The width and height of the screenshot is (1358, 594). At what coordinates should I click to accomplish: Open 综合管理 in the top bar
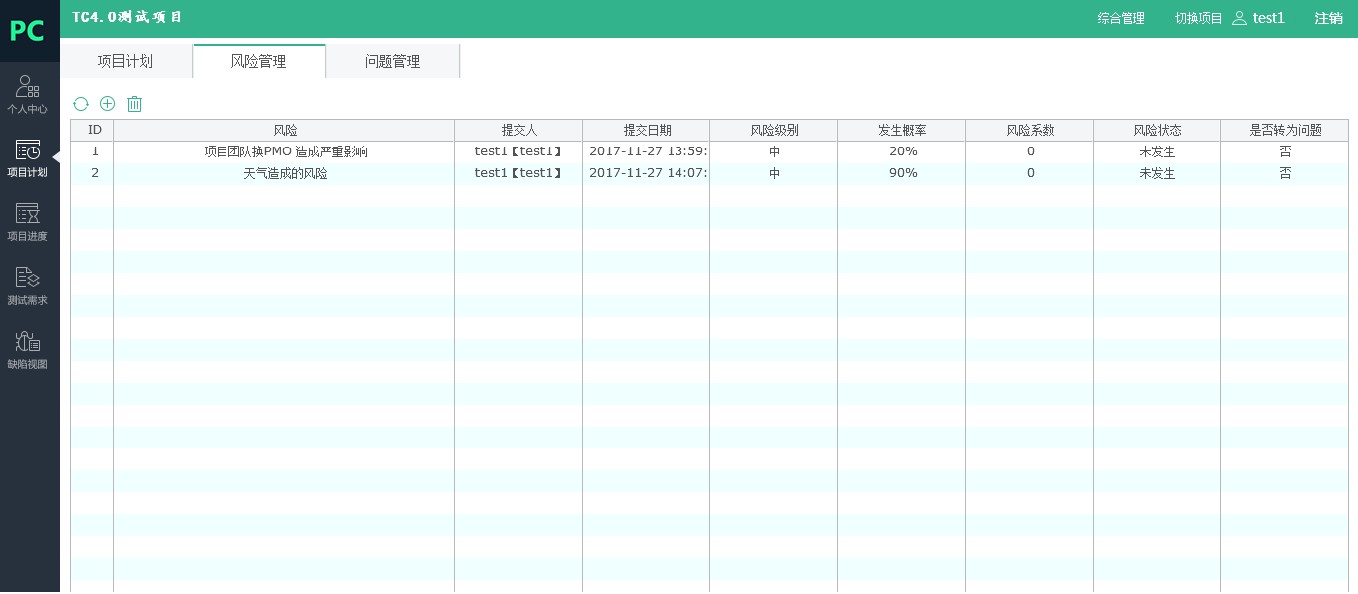point(1121,18)
